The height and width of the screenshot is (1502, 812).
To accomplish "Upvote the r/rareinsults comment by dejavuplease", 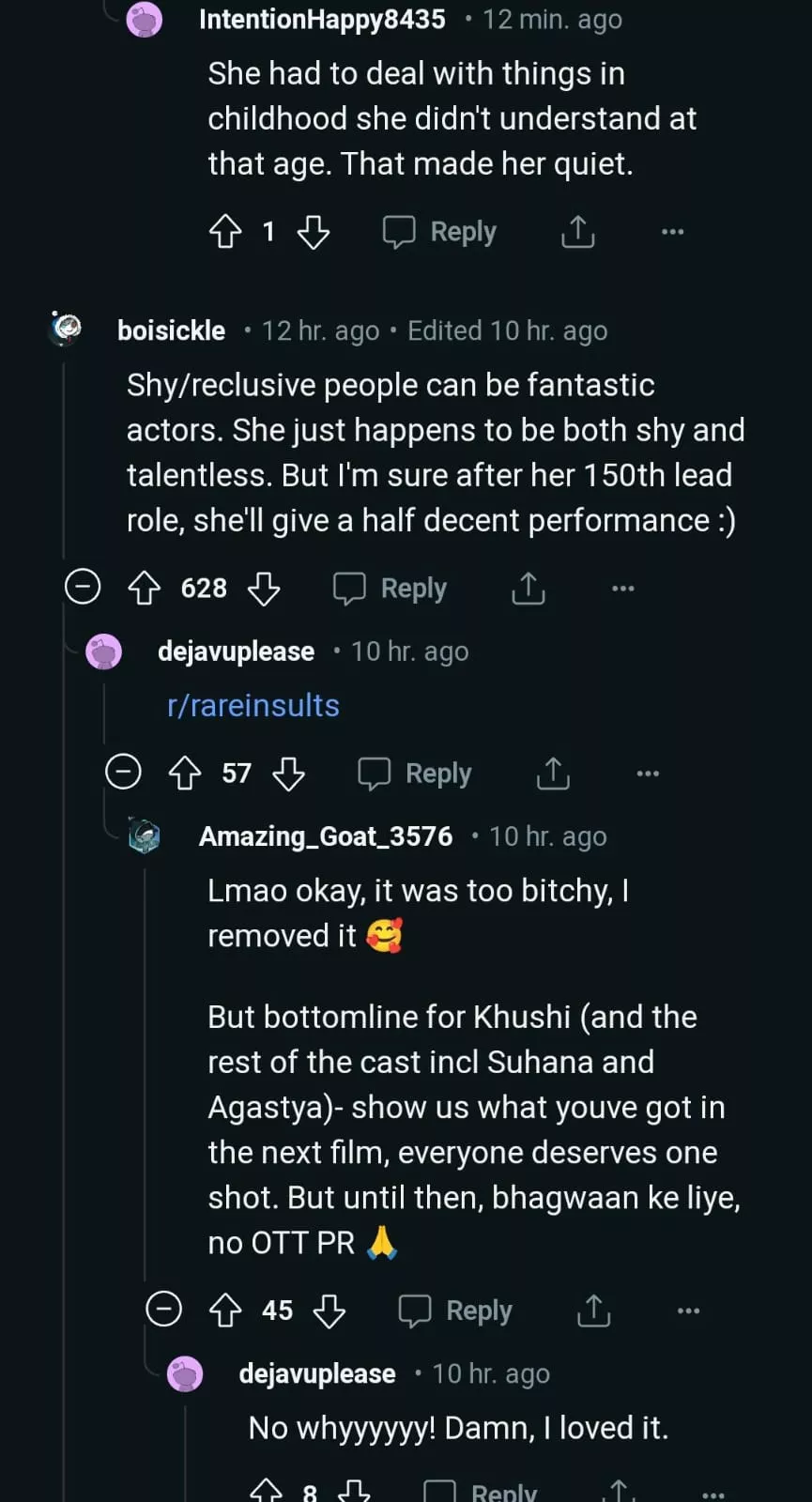I will pyautogui.click(x=185, y=774).
